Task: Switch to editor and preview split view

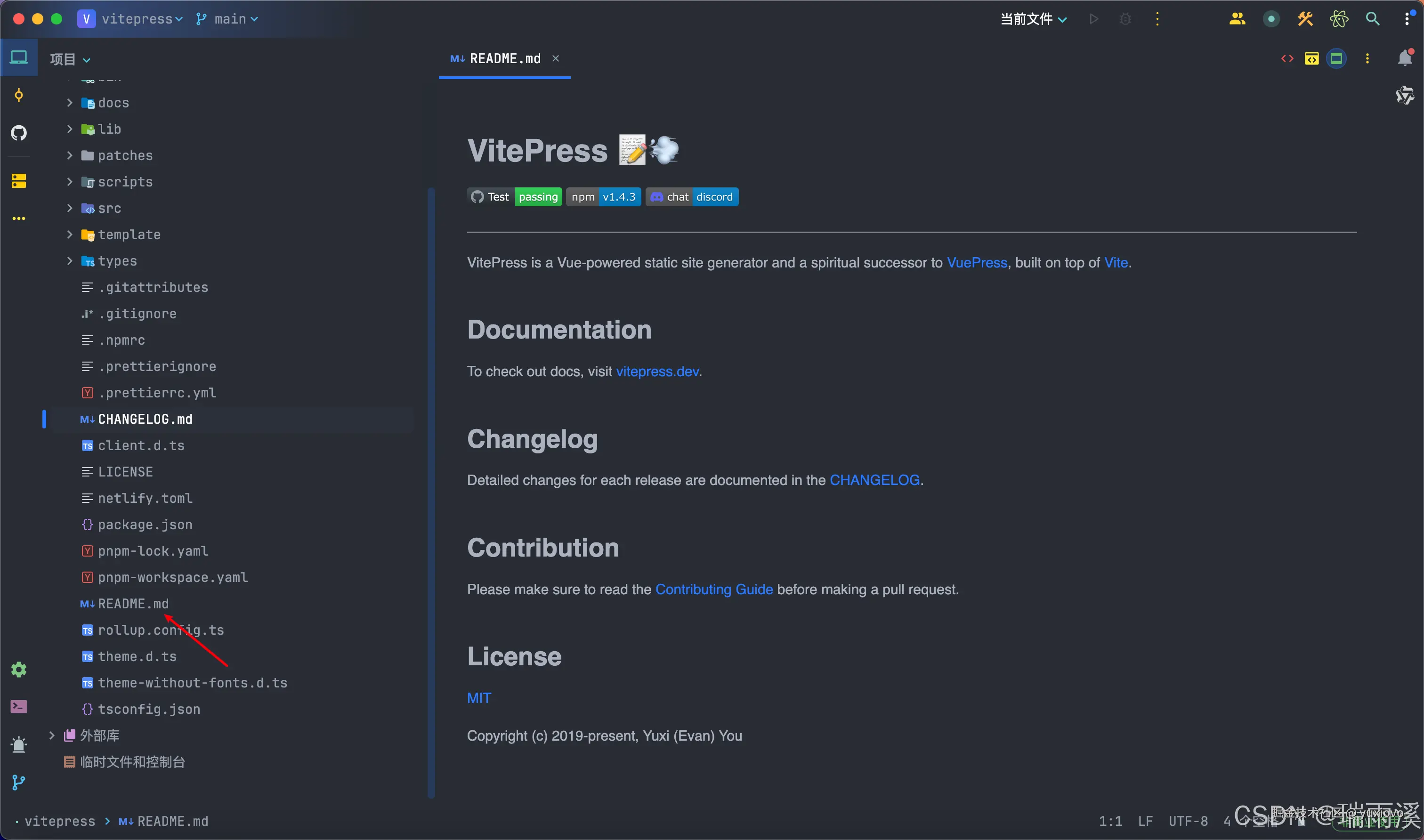Action: pyautogui.click(x=1311, y=58)
